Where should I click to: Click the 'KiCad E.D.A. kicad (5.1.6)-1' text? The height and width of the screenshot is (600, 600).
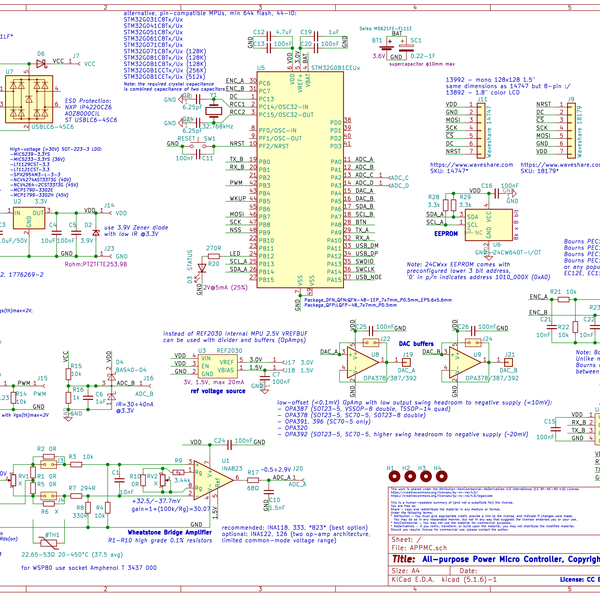tap(444, 579)
